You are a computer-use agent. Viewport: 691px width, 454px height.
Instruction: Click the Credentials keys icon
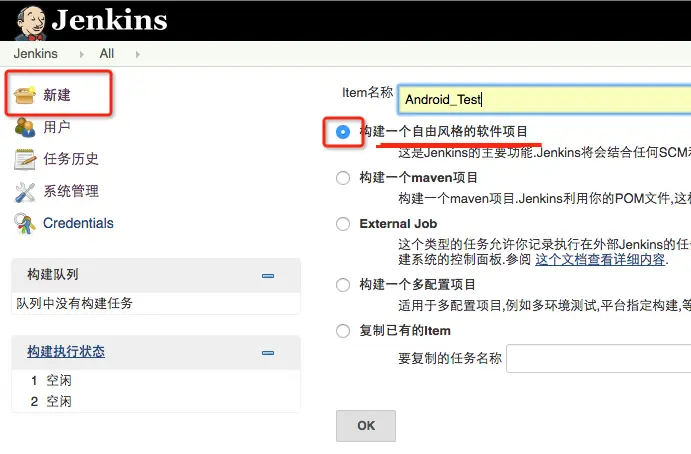[25, 223]
